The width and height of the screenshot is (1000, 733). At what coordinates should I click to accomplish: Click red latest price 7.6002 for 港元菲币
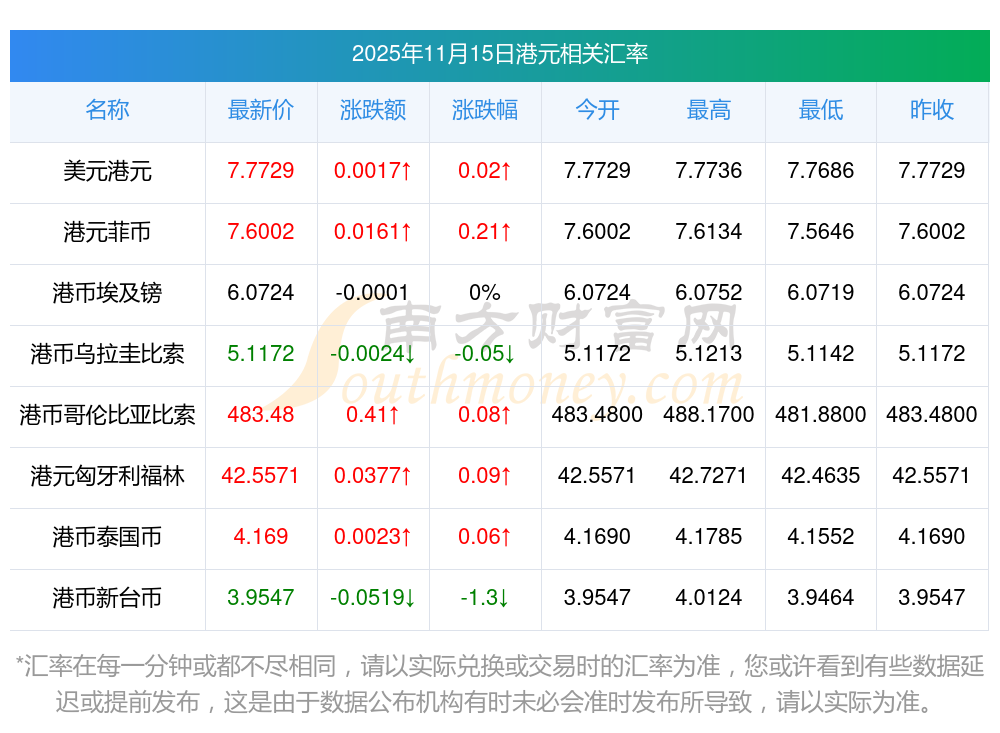[x=261, y=232]
